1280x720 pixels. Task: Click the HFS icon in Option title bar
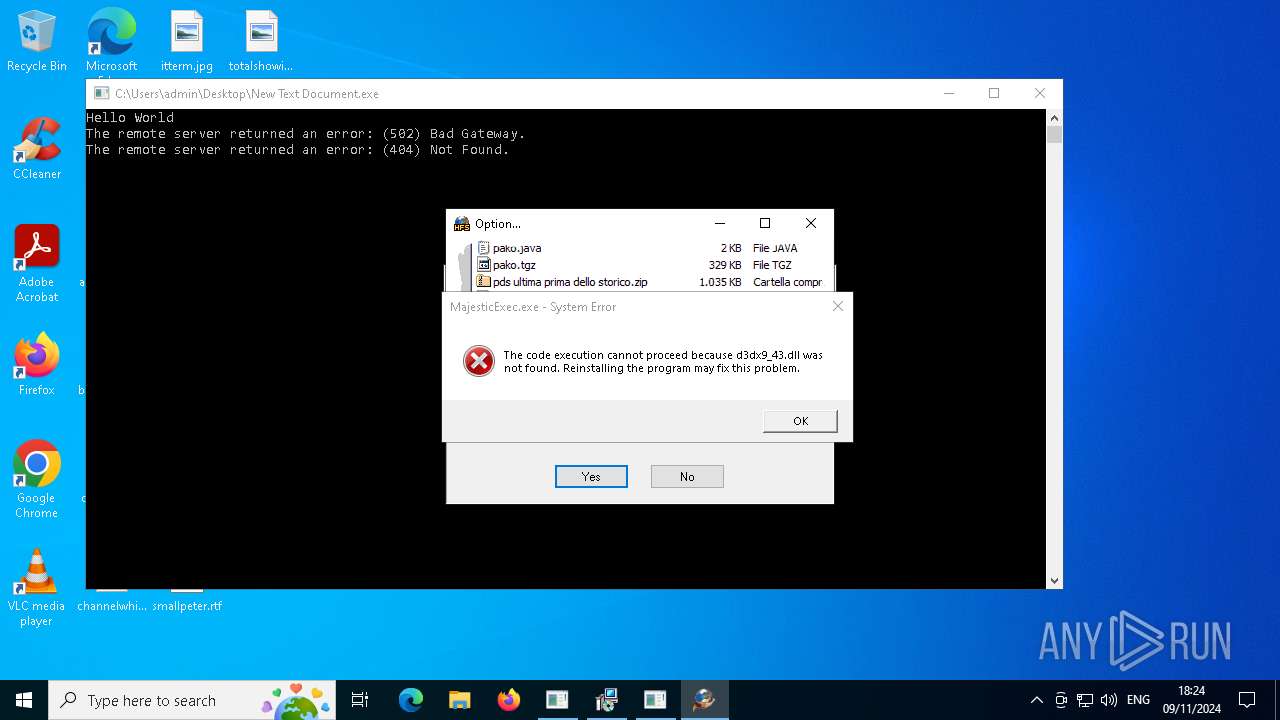pos(461,223)
